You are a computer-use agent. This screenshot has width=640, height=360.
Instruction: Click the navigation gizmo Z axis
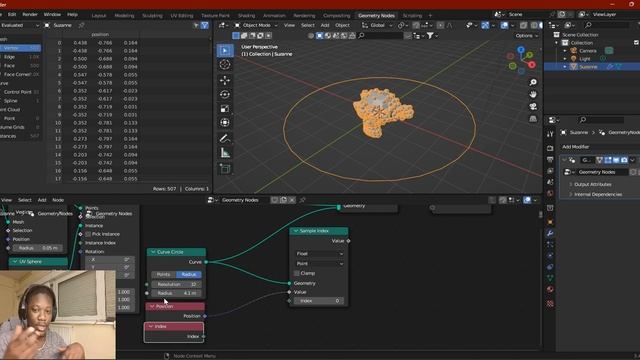[x=521, y=50]
